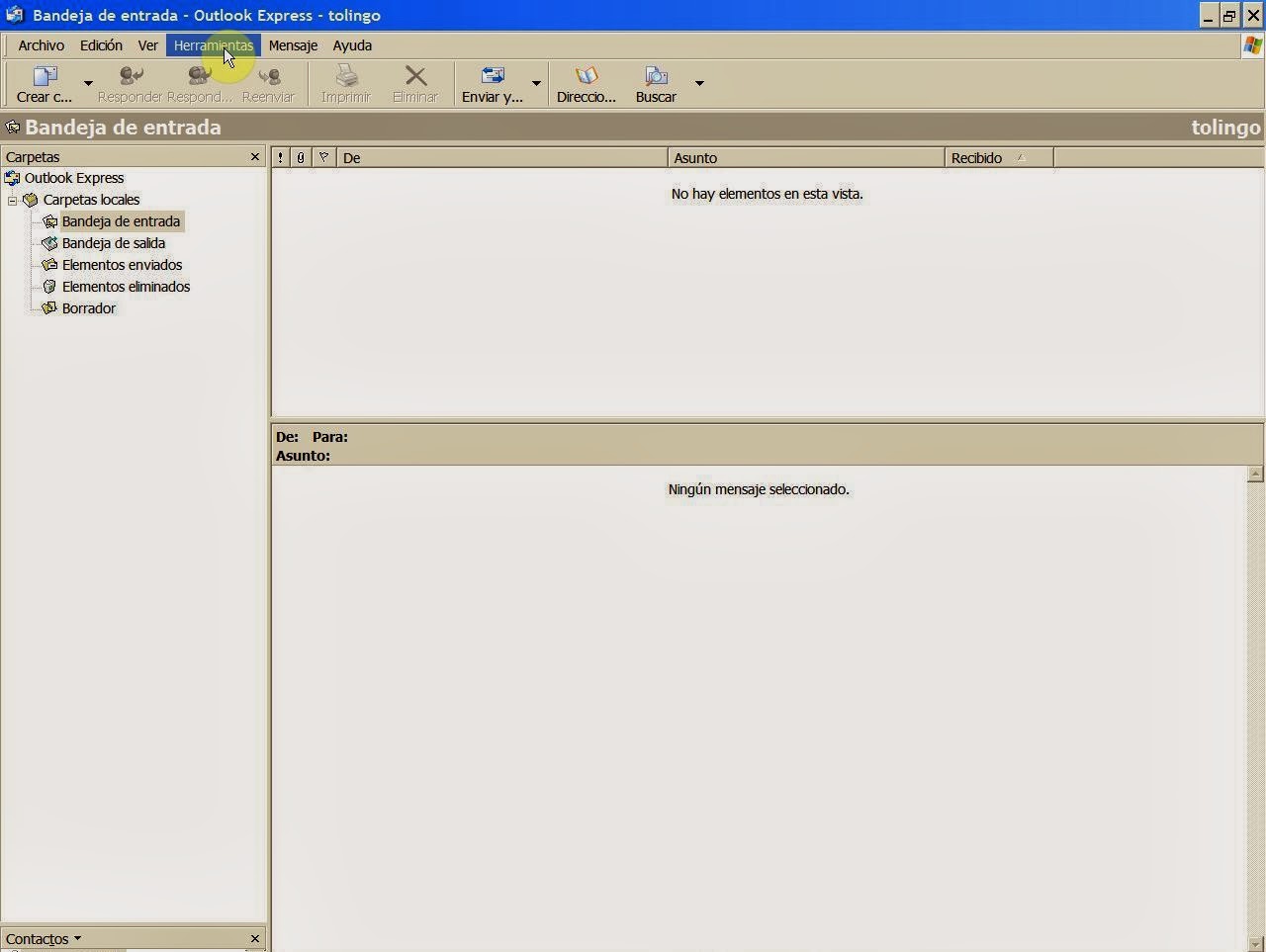Click preview pane scrollbar down arrow
Image resolution: width=1266 pixels, height=952 pixels.
point(1255,944)
